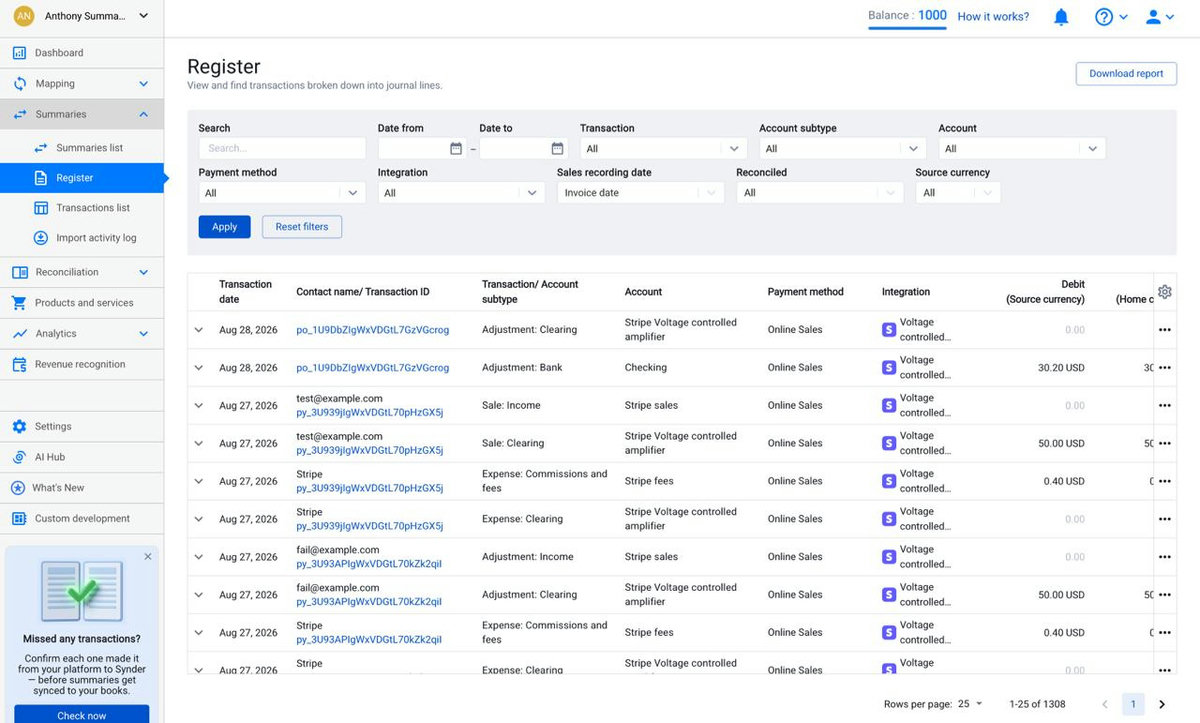This screenshot has width=1200, height=723.
Task: Select page 1 in pagination
Action: (1133, 704)
